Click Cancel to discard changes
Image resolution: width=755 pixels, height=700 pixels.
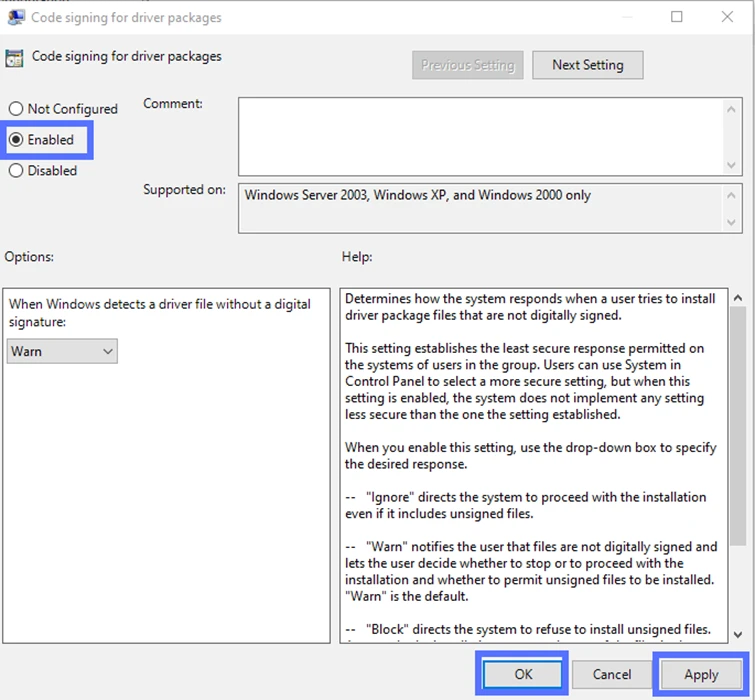[x=612, y=675]
